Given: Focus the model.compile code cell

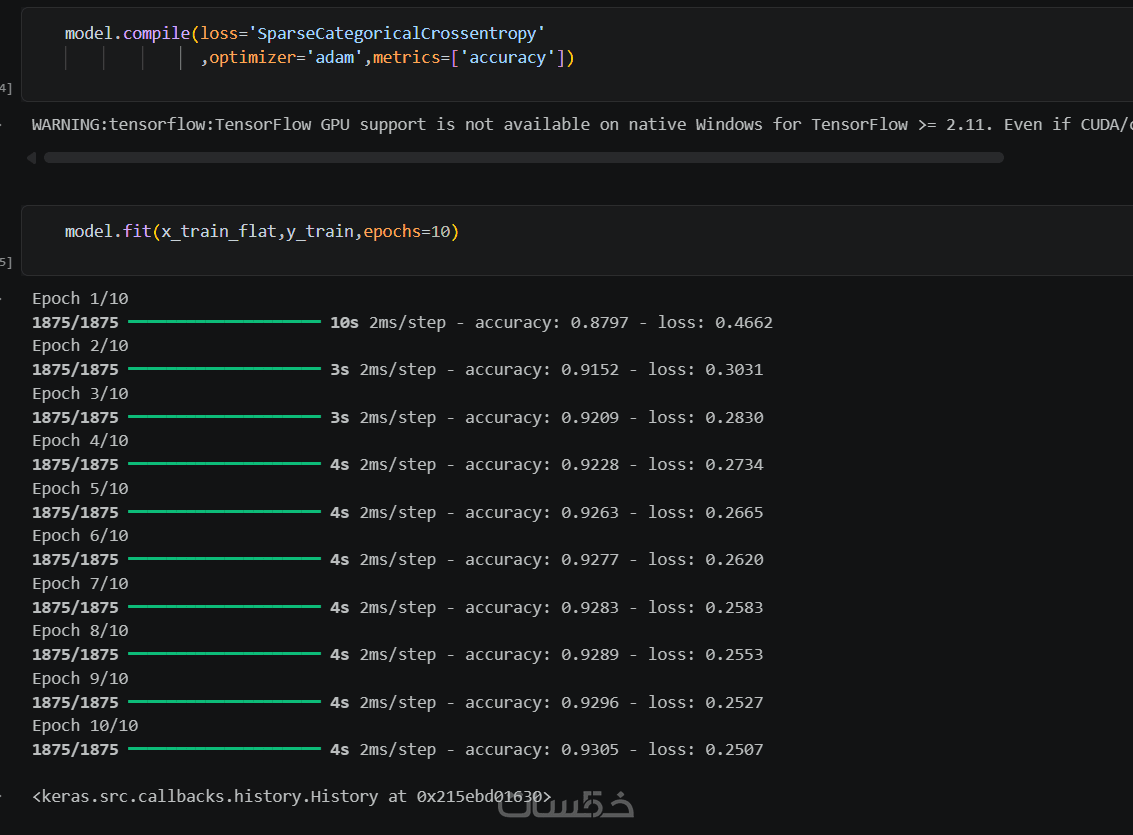Looking at the screenshot, I should (x=577, y=54).
